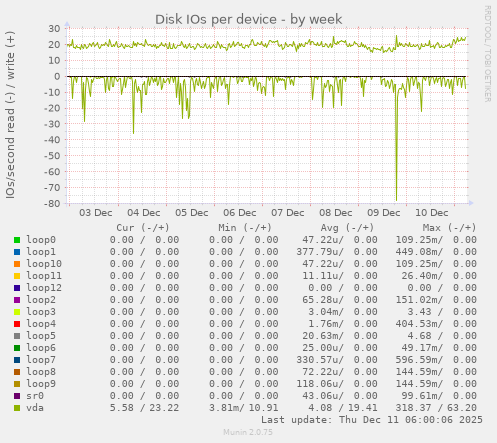
Task: Click loop5 max value '4.68 / 0.00'
Action: (442, 336)
